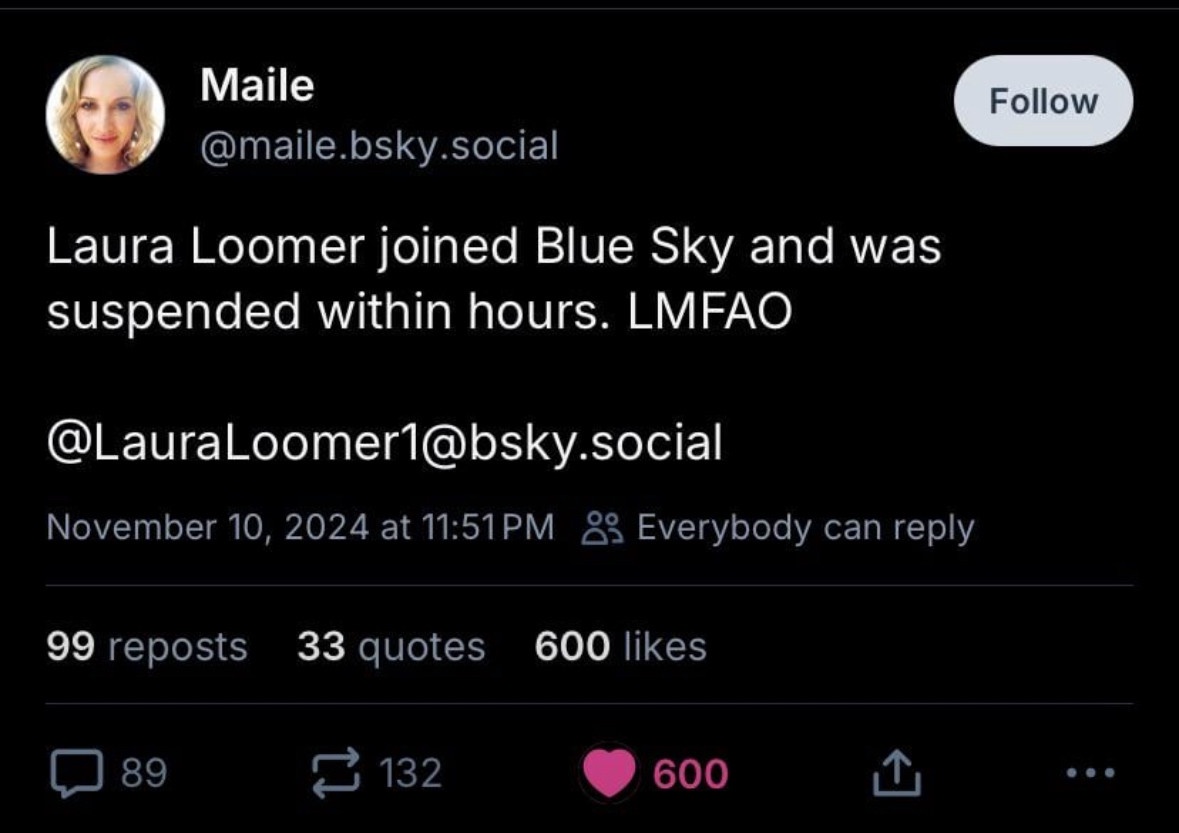
Task: Click the people icon beside reply settings
Action: (602, 527)
